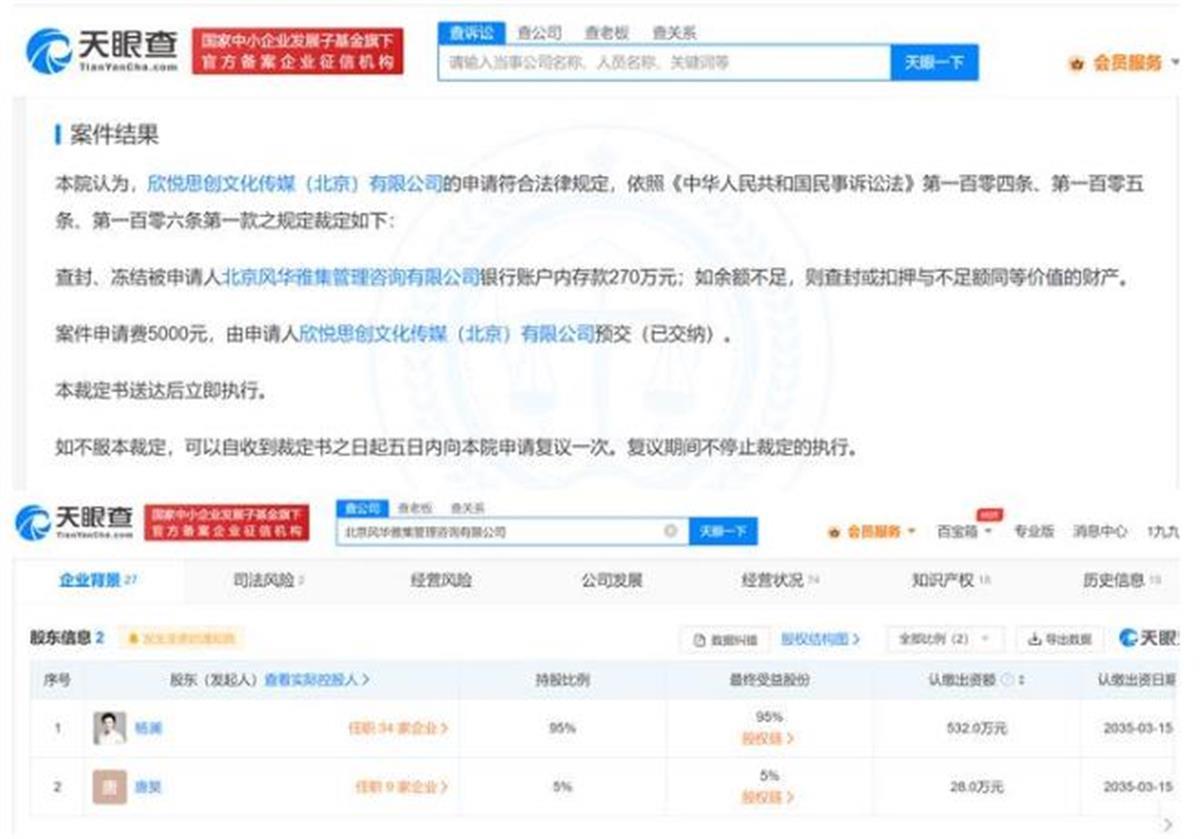
Task: Open the 股权链 link under 95%
Action: [768, 739]
